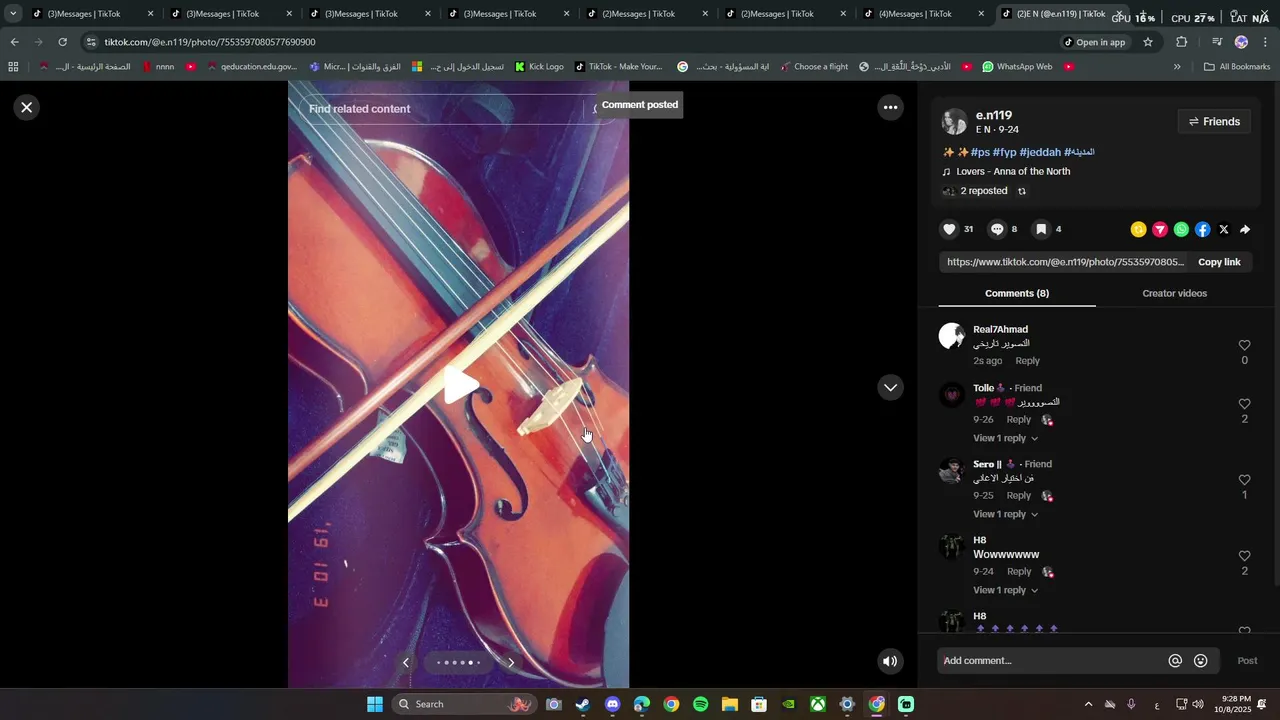Open Chrome tab search dropdown
This screenshot has height=720, width=1280.
click(13, 14)
